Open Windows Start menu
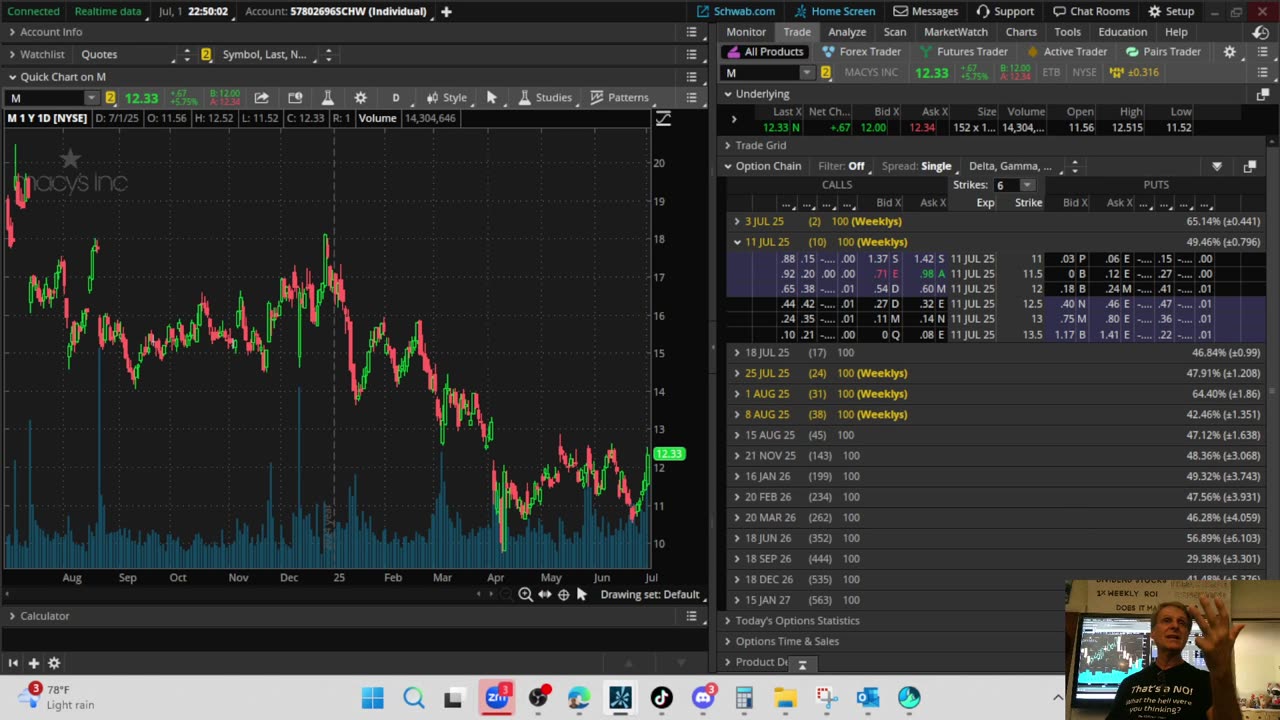 [x=373, y=697]
